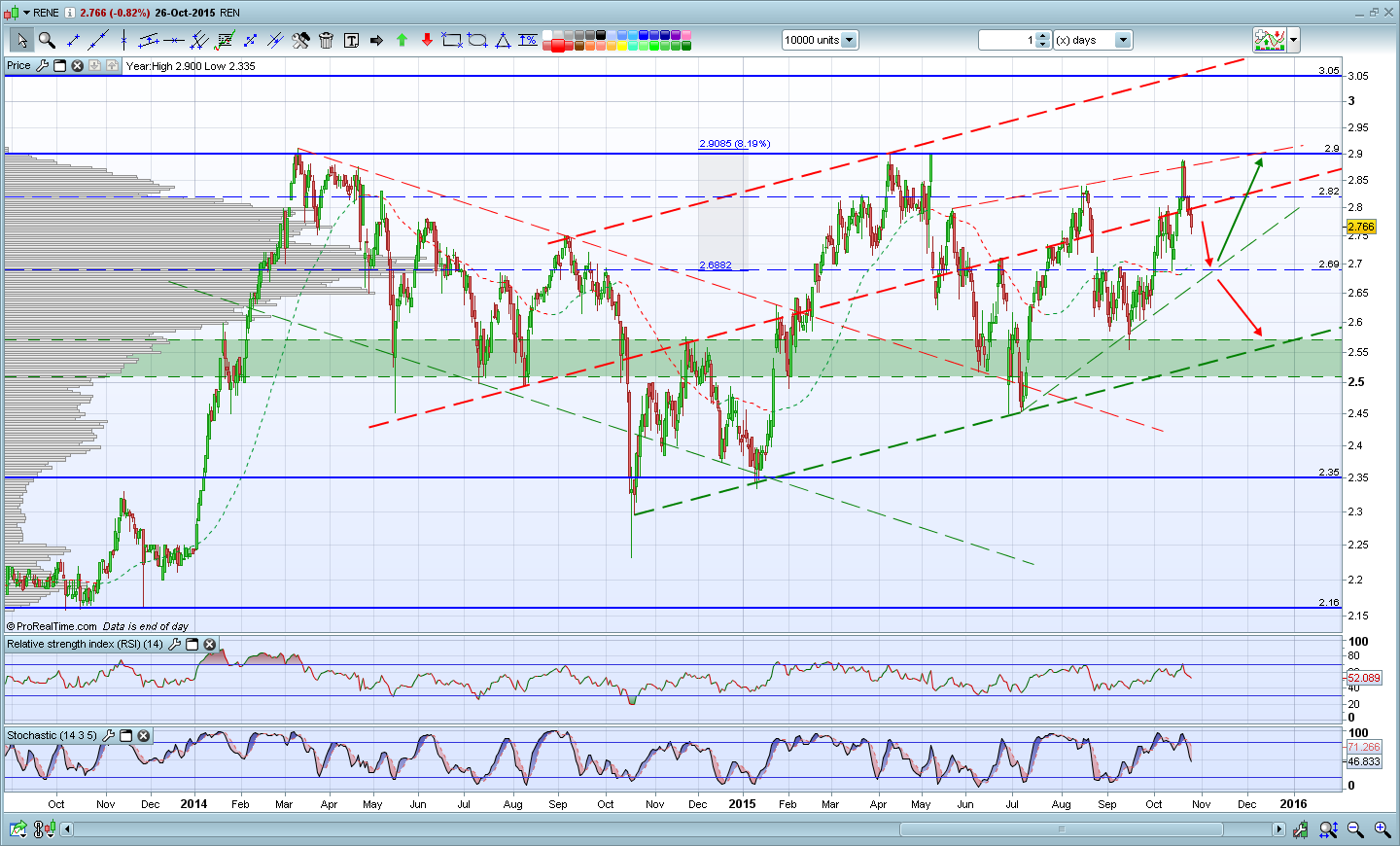
Task: Expand the (x) days timeframe dropdown
Action: pos(1123,40)
